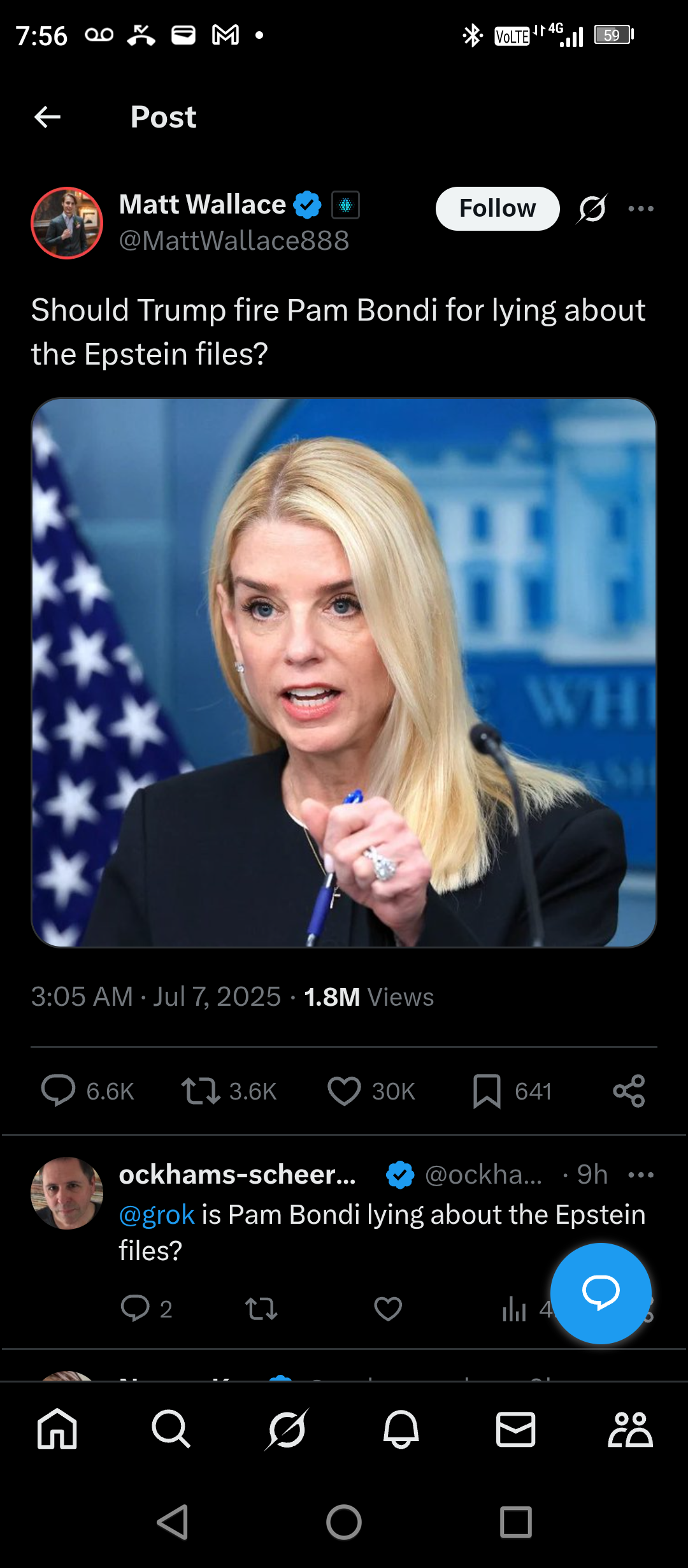Open the @grok mention link

point(157,1215)
